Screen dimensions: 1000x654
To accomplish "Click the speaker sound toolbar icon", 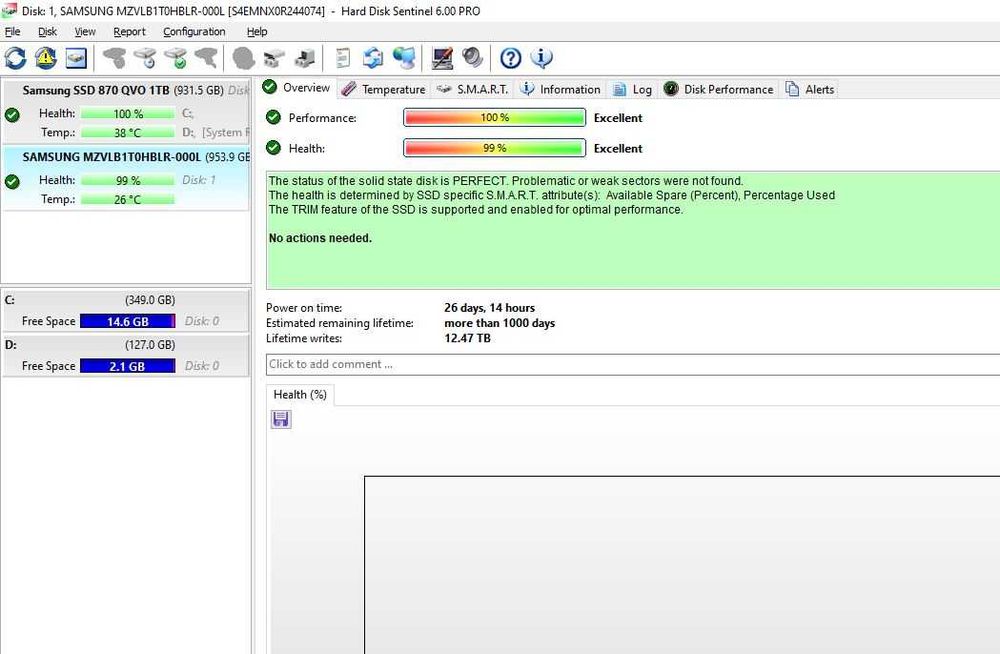I will pos(473,58).
